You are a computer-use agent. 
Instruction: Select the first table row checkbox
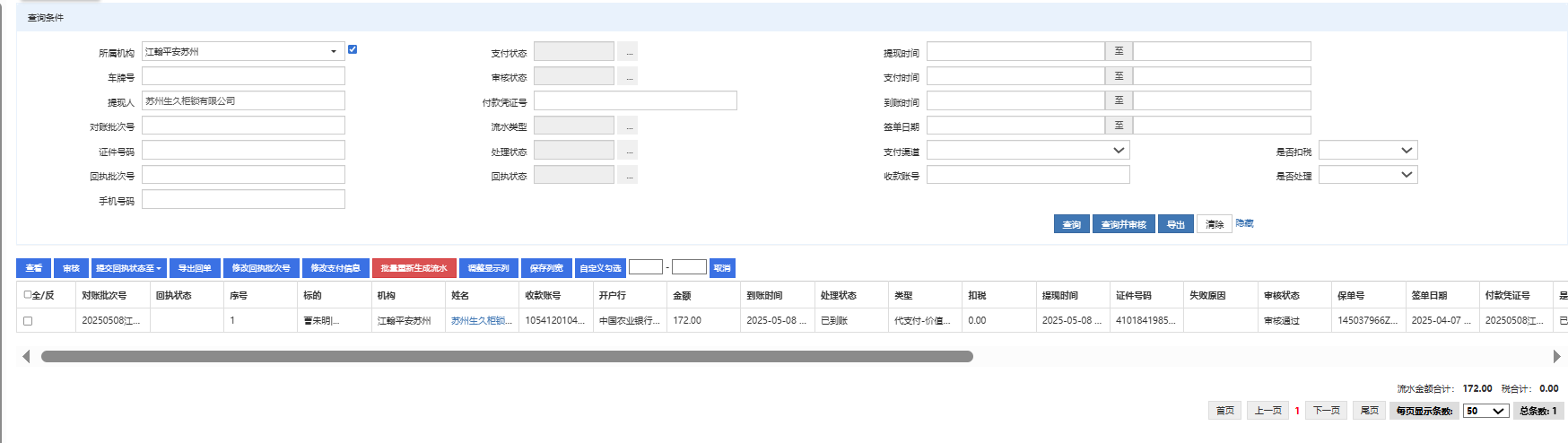click(28, 321)
